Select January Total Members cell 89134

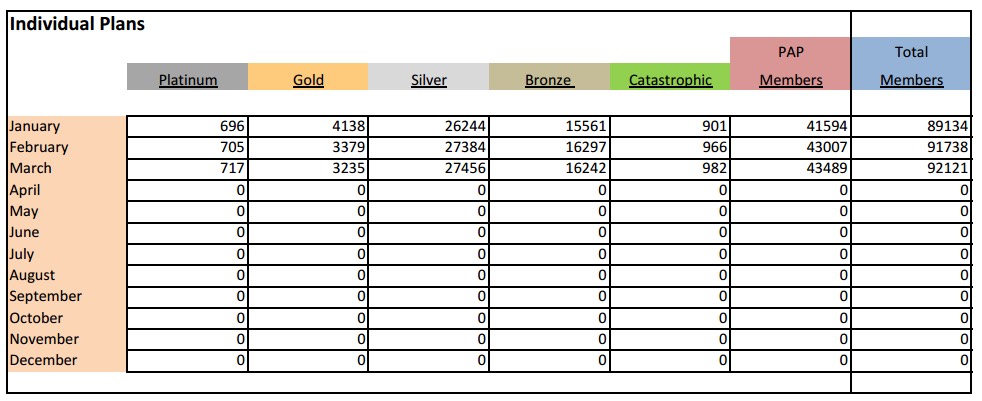coord(911,126)
